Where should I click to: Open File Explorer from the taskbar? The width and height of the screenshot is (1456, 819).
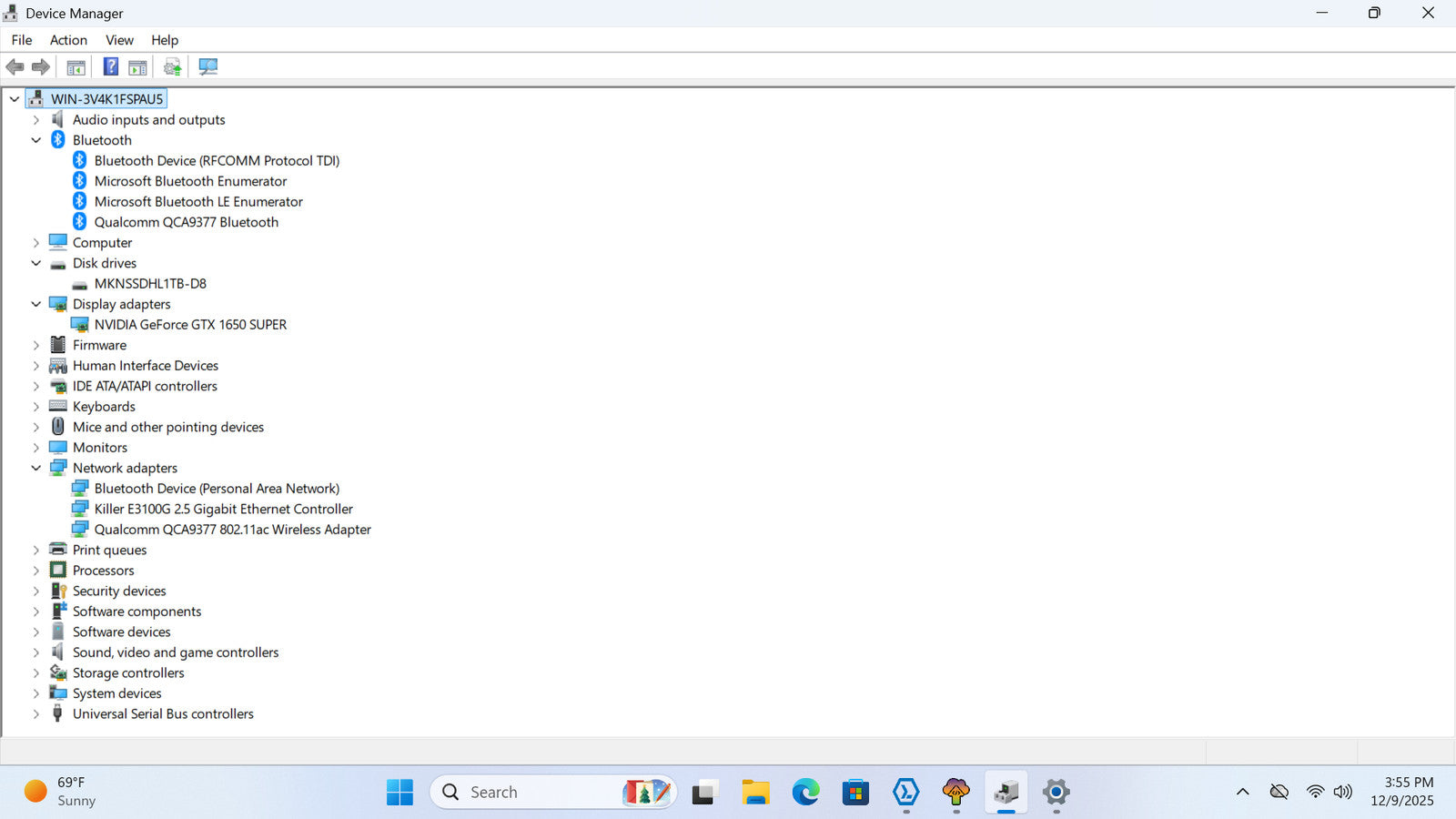(755, 793)
